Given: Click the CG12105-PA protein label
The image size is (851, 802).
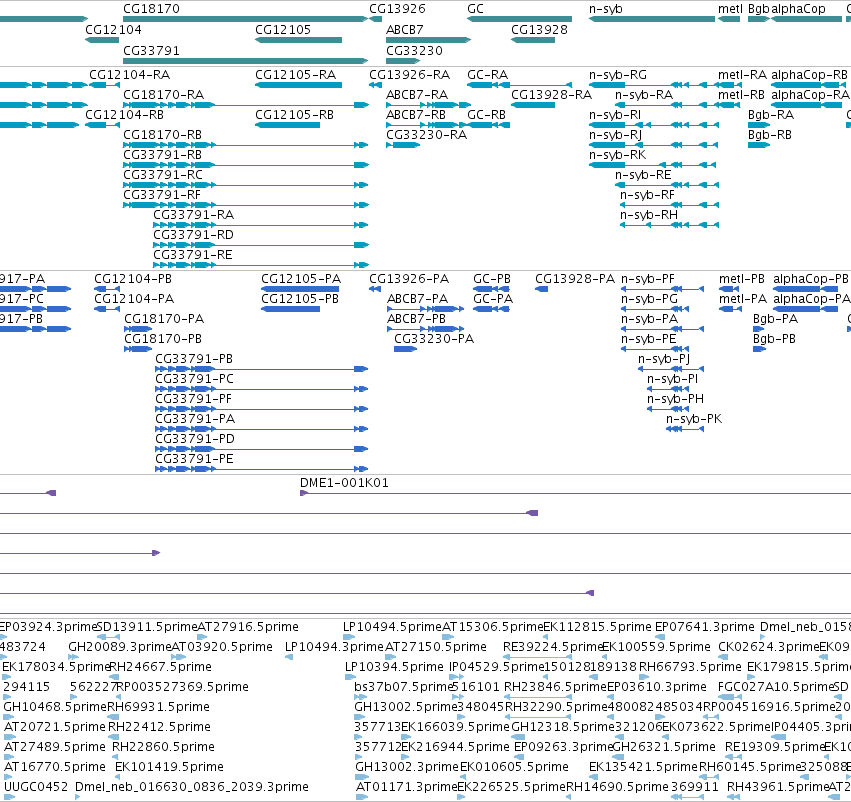Looking at the screenshot, I should click(301, 278).
